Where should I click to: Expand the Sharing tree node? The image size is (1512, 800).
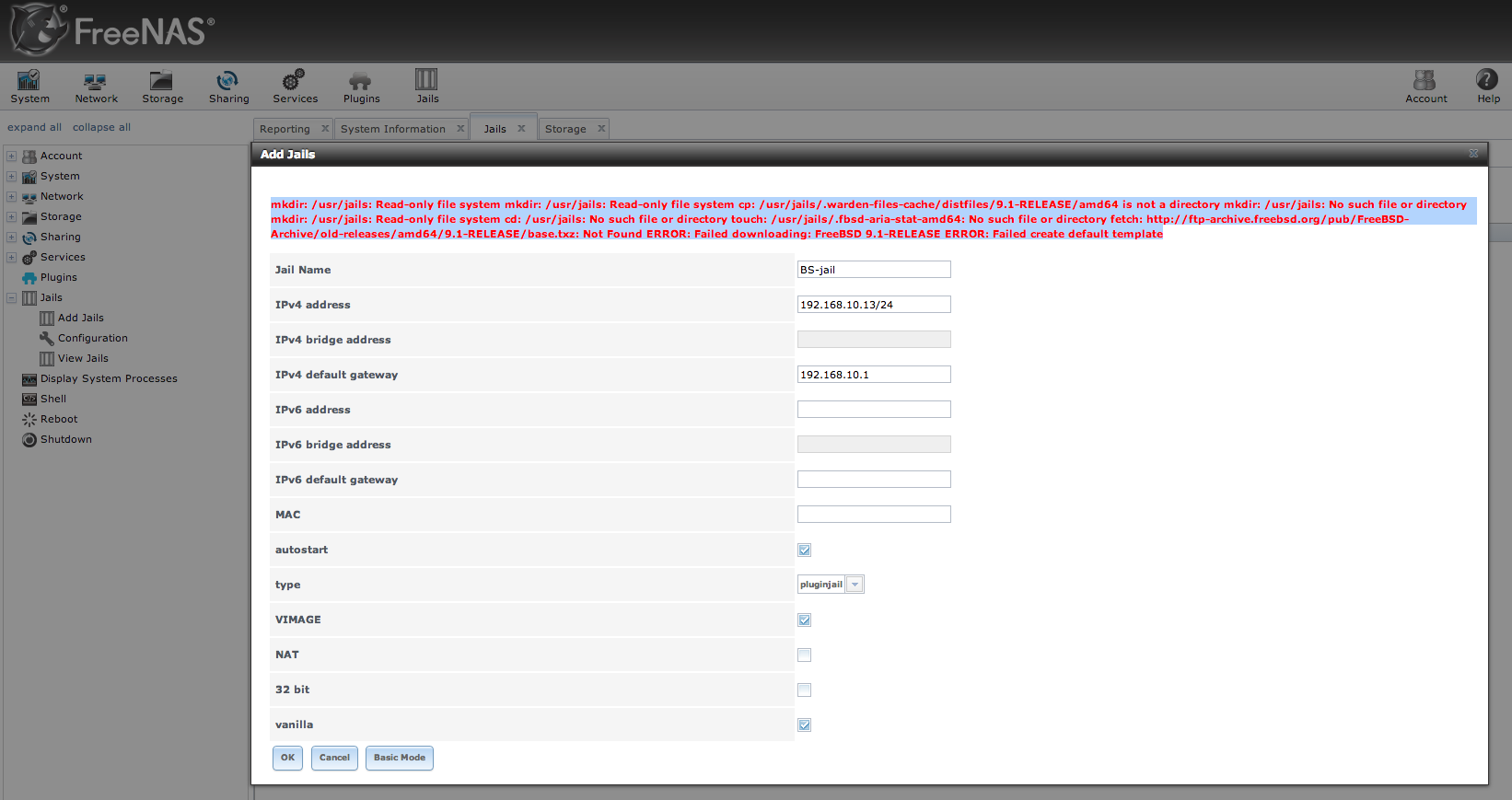(x=12, y=238)
